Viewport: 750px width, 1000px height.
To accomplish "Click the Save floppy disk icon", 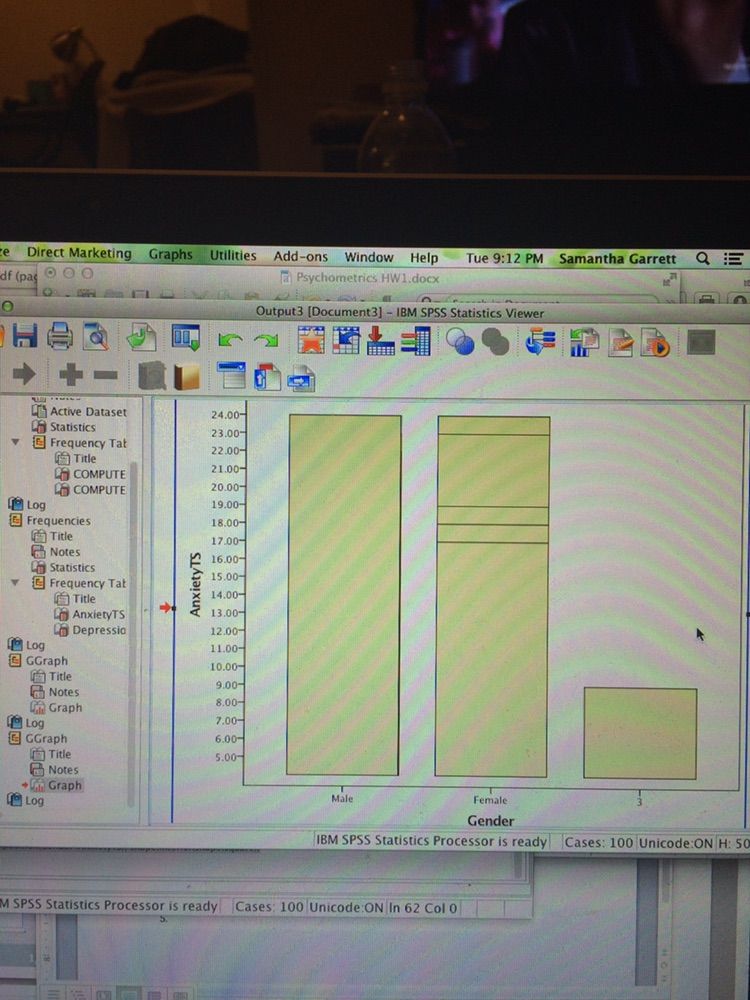I will (x=25, y=335).
